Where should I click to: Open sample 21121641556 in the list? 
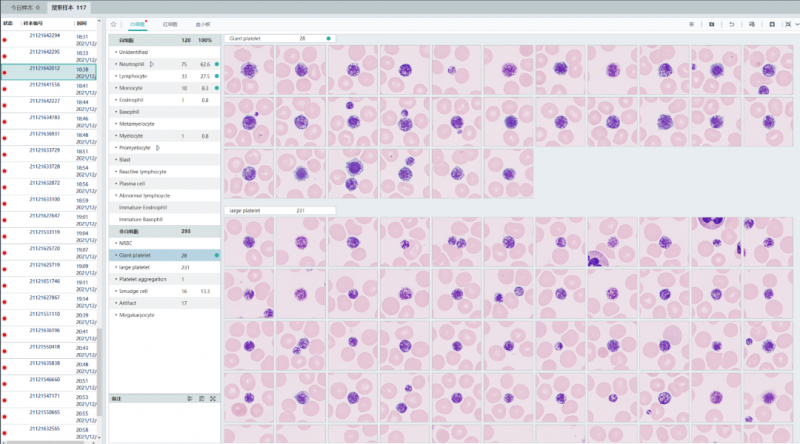point(49,88)
